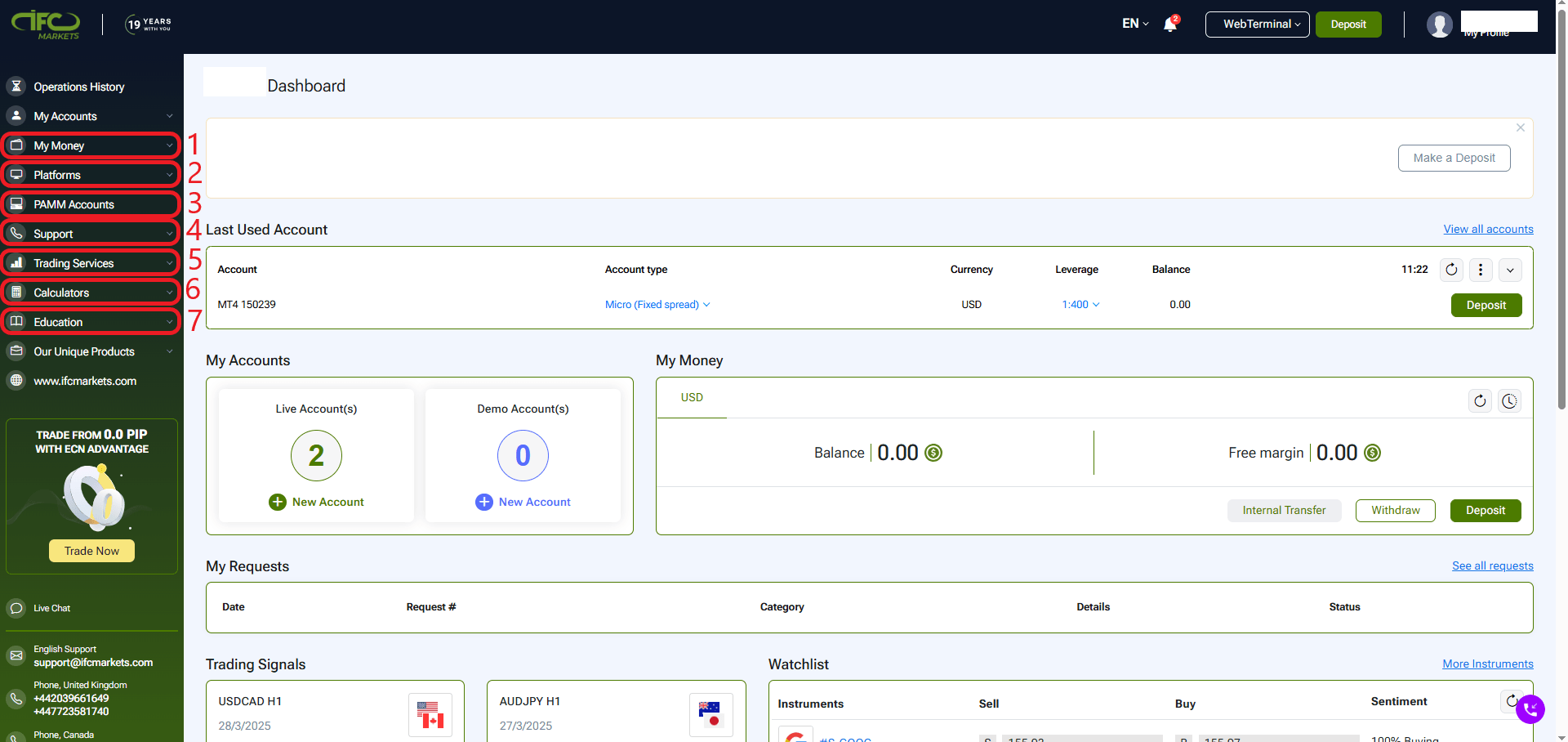Close the deposit banner with X
Viewport: 1568px width, 742px height.
click(1521, 127)
